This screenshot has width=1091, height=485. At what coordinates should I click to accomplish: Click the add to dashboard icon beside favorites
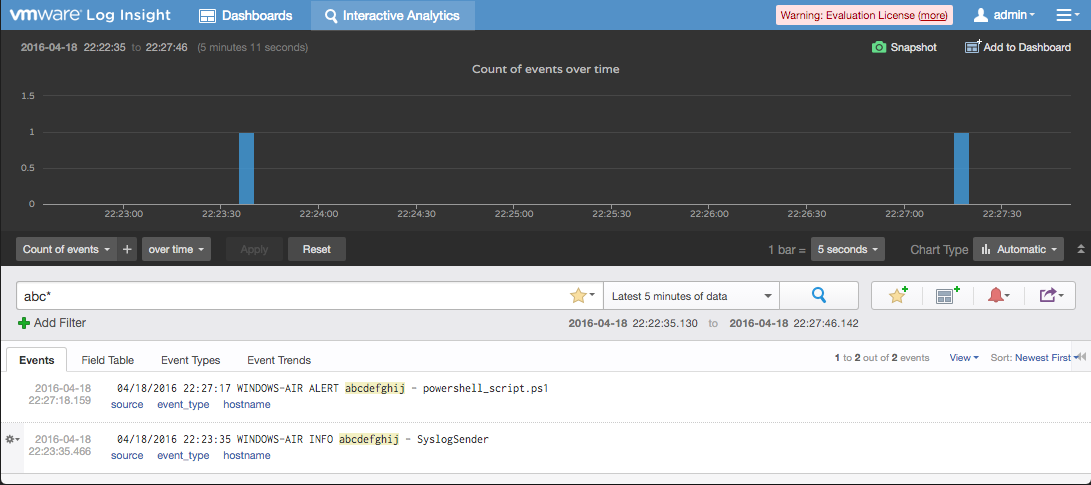(x=947, y=296)
